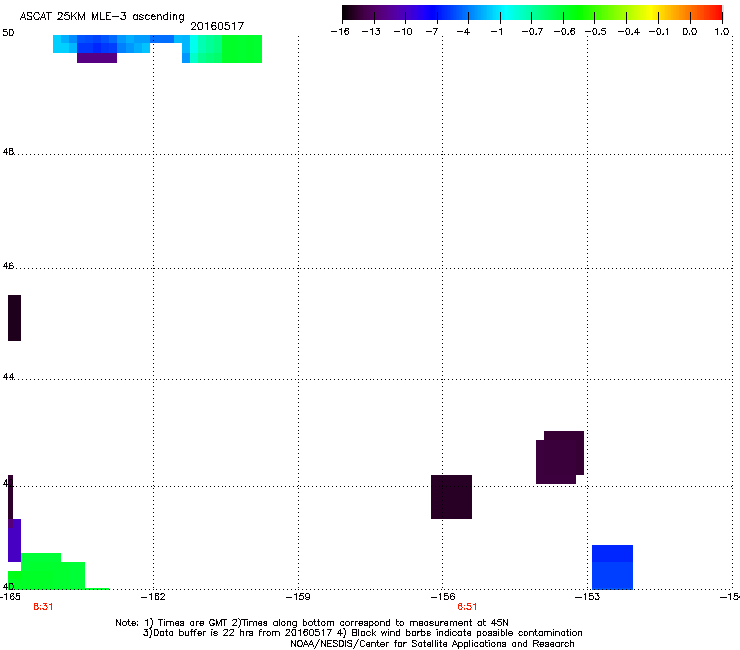Image resolution: width=740 pixels, height=650 pixels.
Task: Click the longitude label -159
Action: coord(298,597)
